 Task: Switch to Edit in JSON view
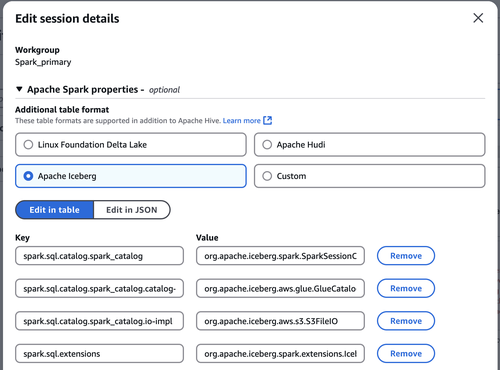(x=132, y=210)
